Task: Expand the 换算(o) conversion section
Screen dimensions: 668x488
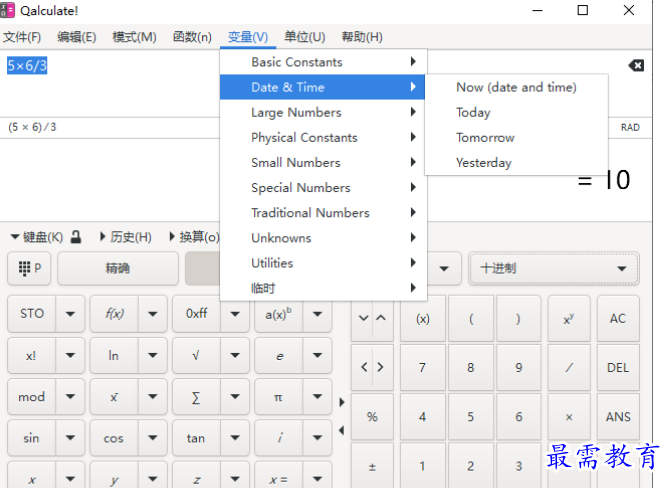Action: pos(194,237)
